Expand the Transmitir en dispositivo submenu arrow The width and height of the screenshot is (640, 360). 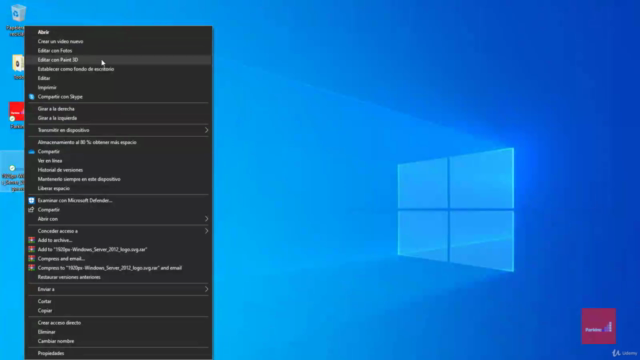[206, 130]
